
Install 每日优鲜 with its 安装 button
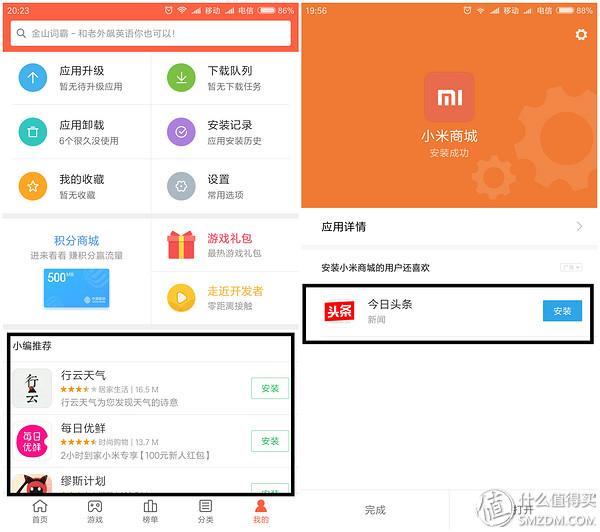[270, 441]
